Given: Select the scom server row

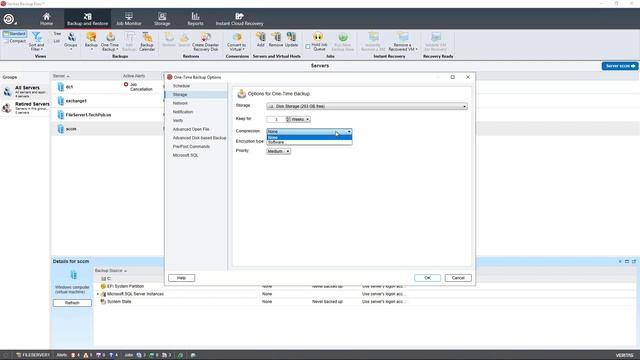Looking at the screenshot, I should click(x=108, y=129).
